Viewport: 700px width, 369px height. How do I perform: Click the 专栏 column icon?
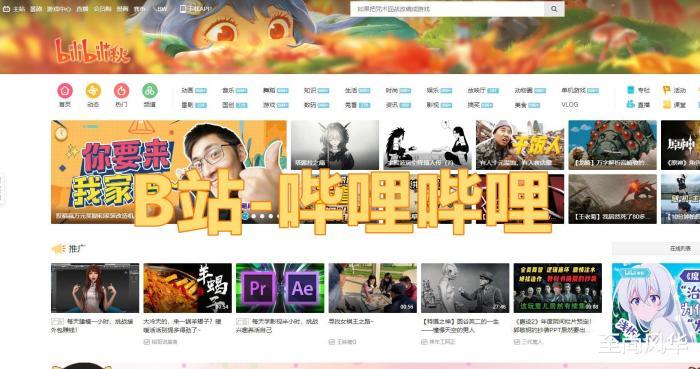(630, 90)
